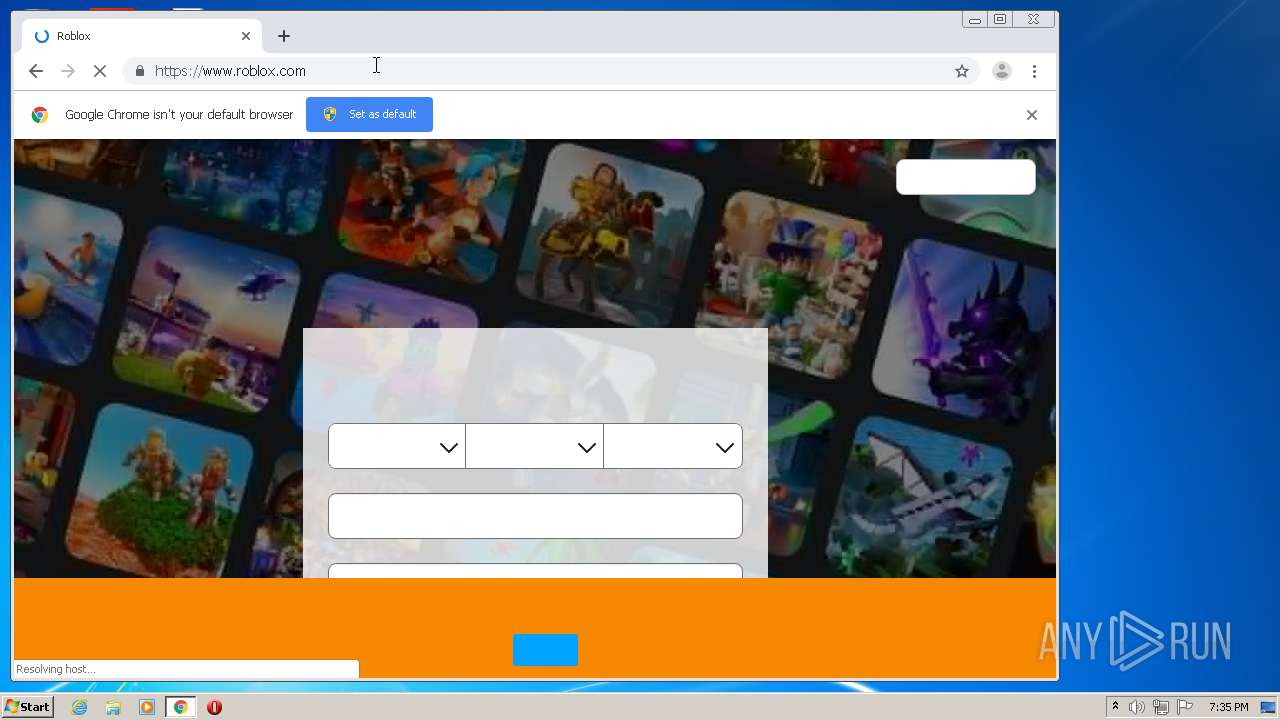This screenshot has width=1280, height=720.
Task: Open the volume speaker icon
Action: click(1137, 707)
